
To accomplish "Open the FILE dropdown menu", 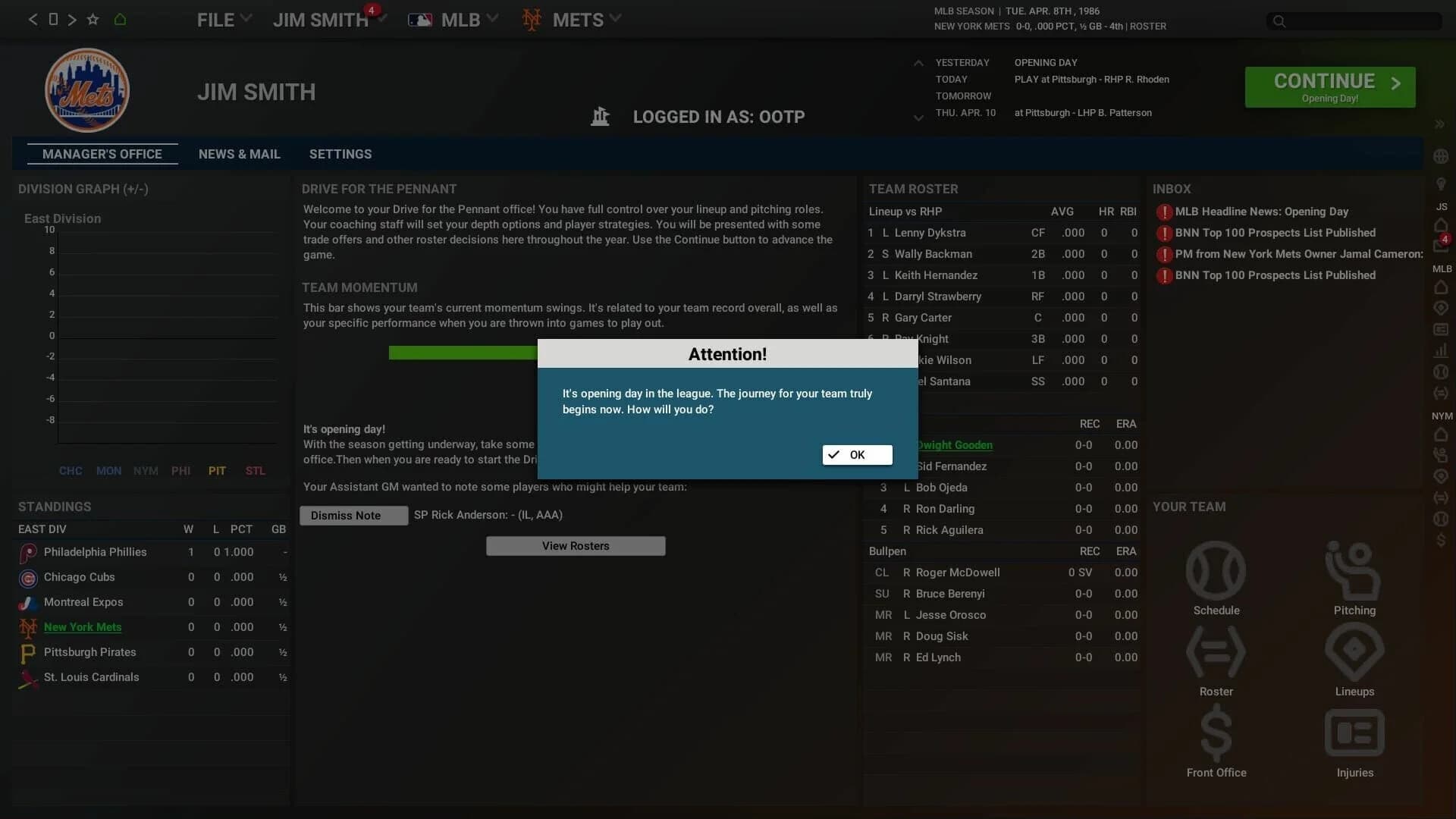I will (222, 20).
